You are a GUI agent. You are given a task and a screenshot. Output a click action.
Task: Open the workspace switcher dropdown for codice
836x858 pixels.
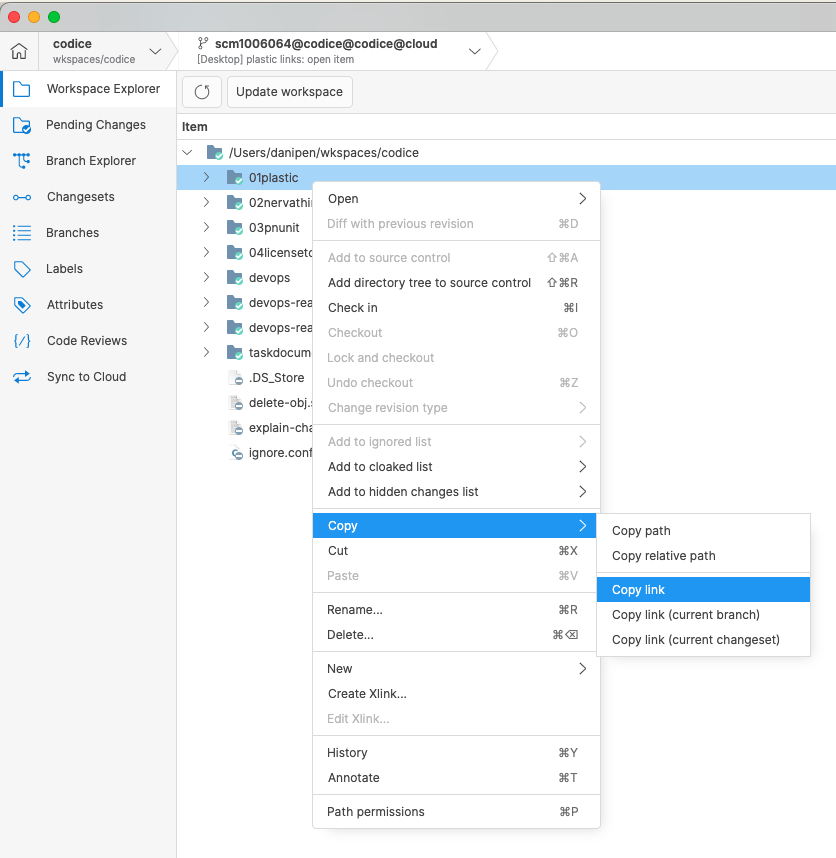155,50
